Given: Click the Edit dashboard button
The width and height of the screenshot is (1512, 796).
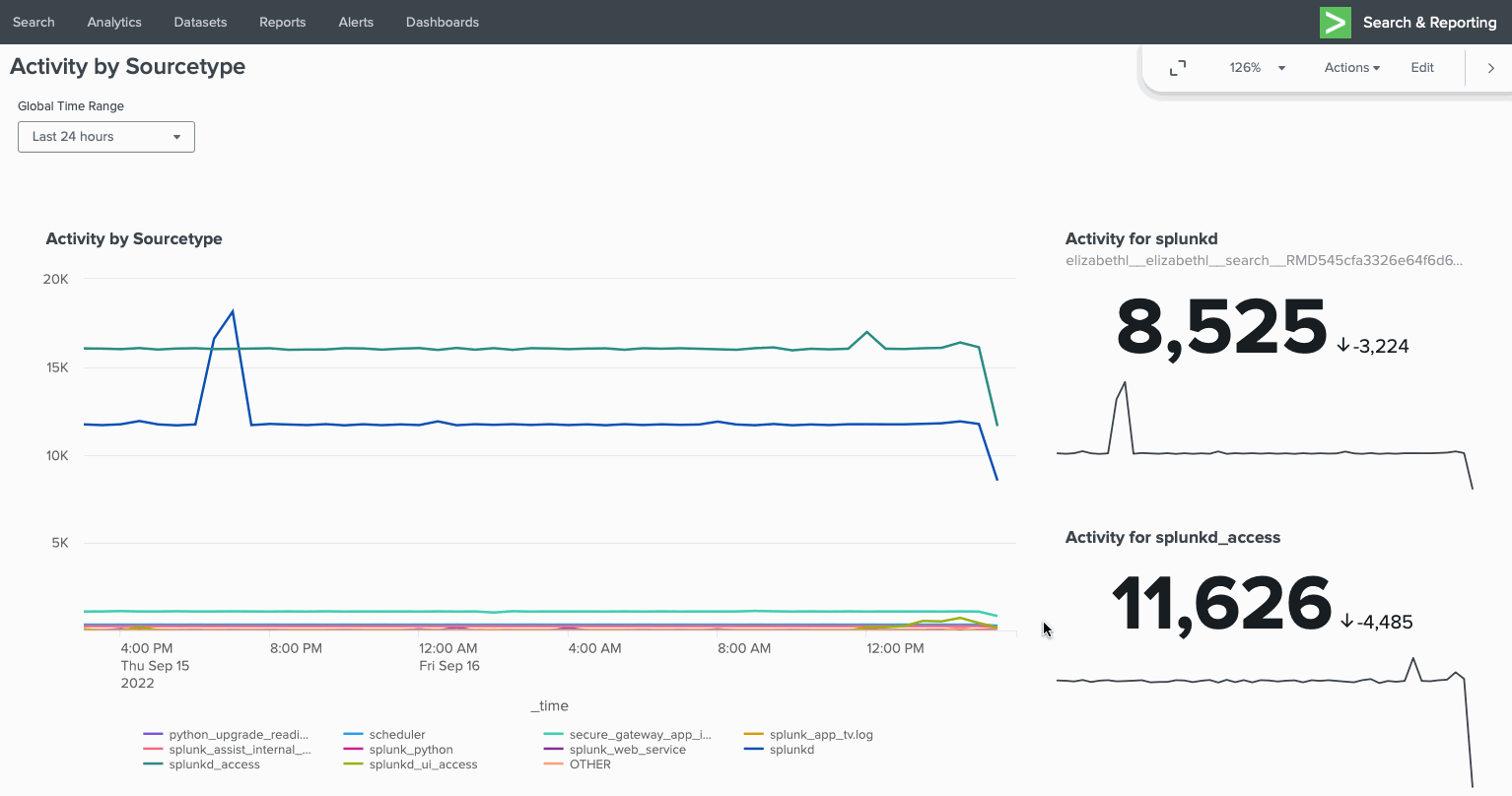Looking at the screenshot, I should coord(1421,68).
